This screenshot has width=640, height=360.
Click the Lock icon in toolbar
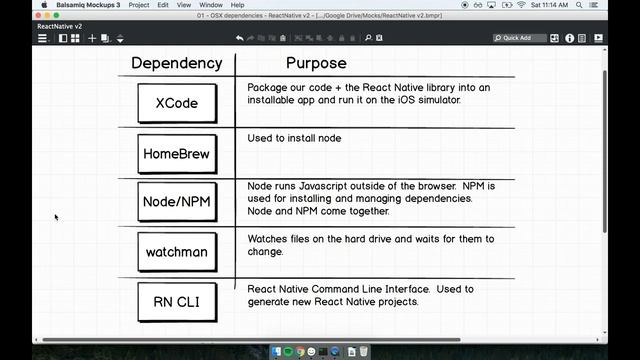coord(342,38)
